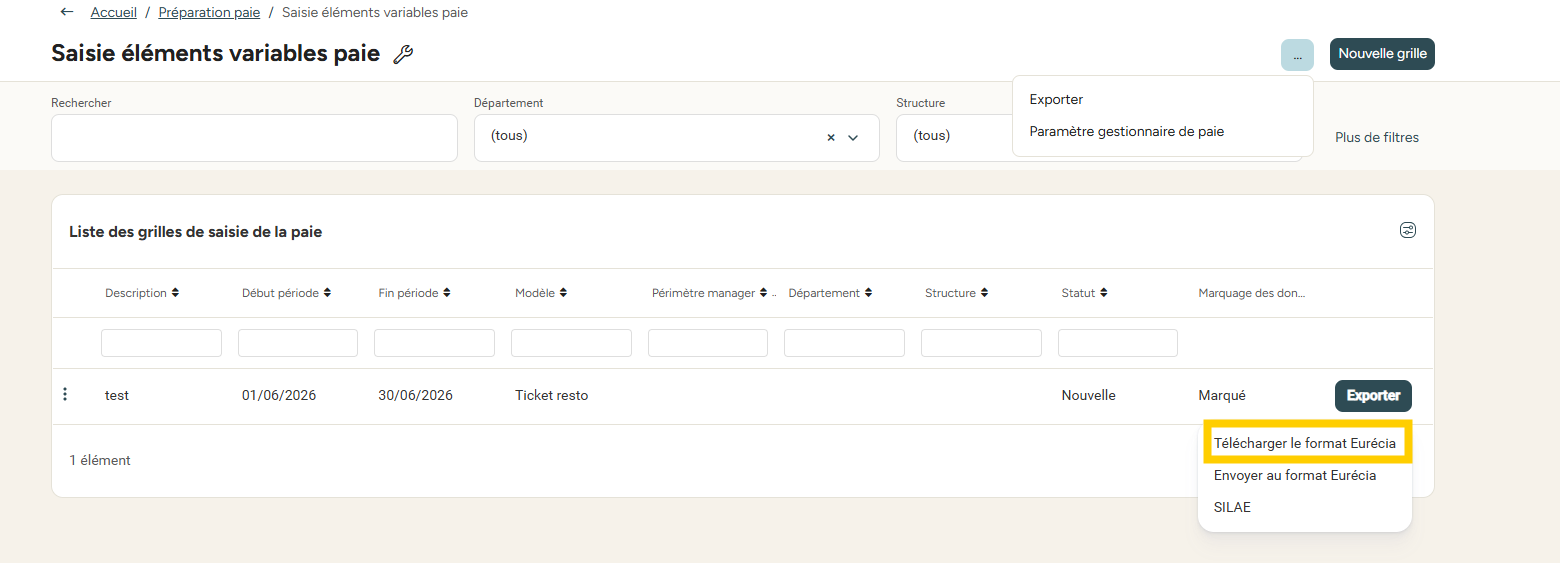The width and height of the screenshot is (1560, 563).
Task: Click the Structure column filter box
Action: tap(981, 343)
